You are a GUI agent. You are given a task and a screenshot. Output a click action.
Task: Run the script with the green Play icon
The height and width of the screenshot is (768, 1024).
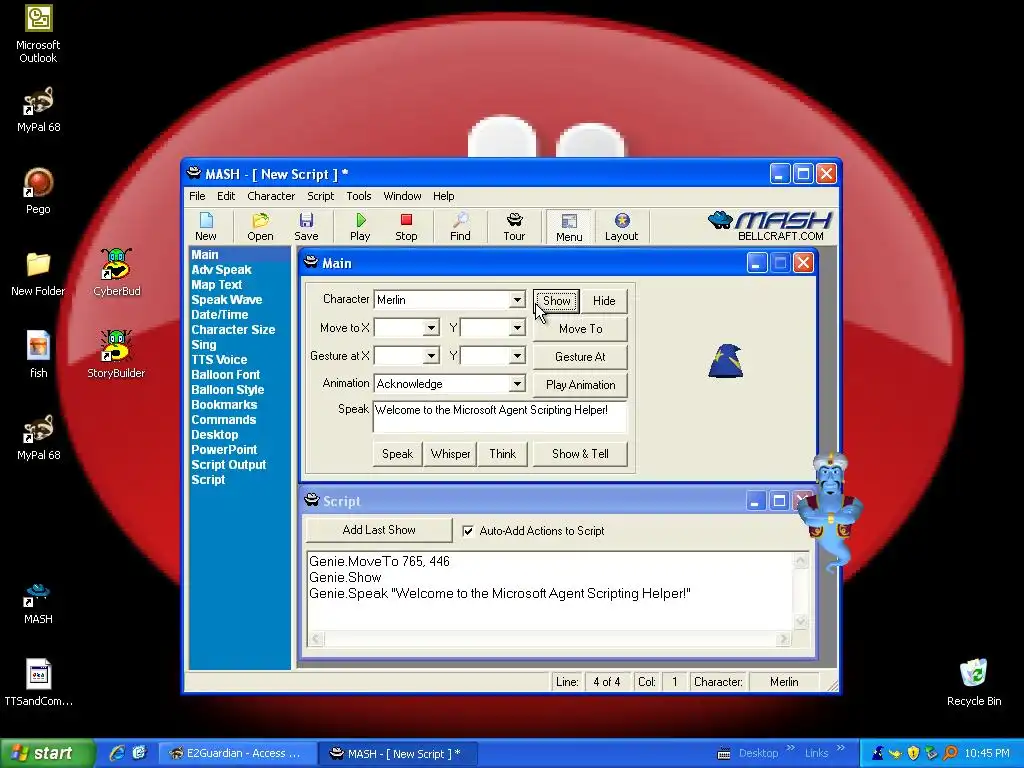pyautogui.click(x=360, y=227)
